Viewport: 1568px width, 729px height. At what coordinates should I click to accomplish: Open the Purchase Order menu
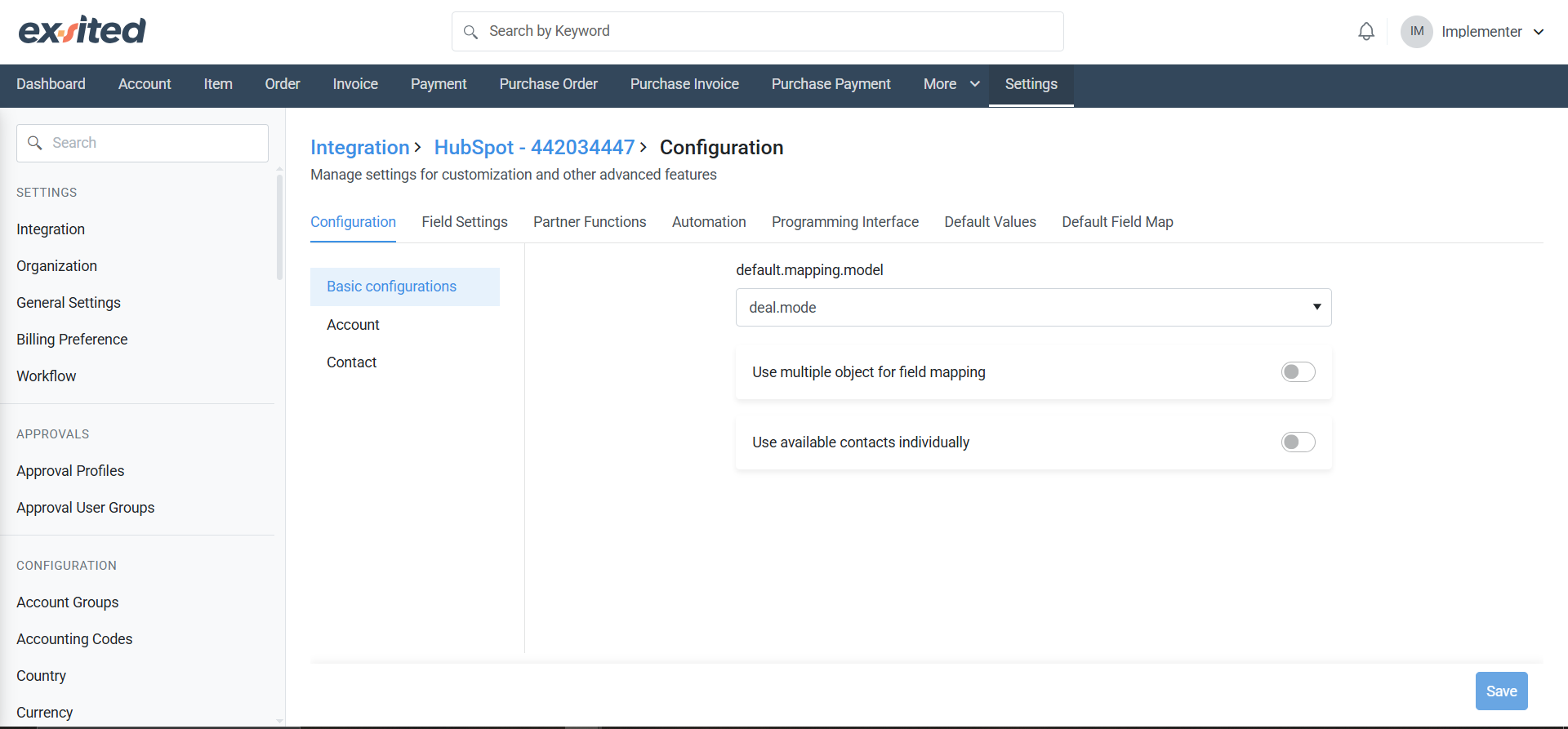[x=549, y=85]
